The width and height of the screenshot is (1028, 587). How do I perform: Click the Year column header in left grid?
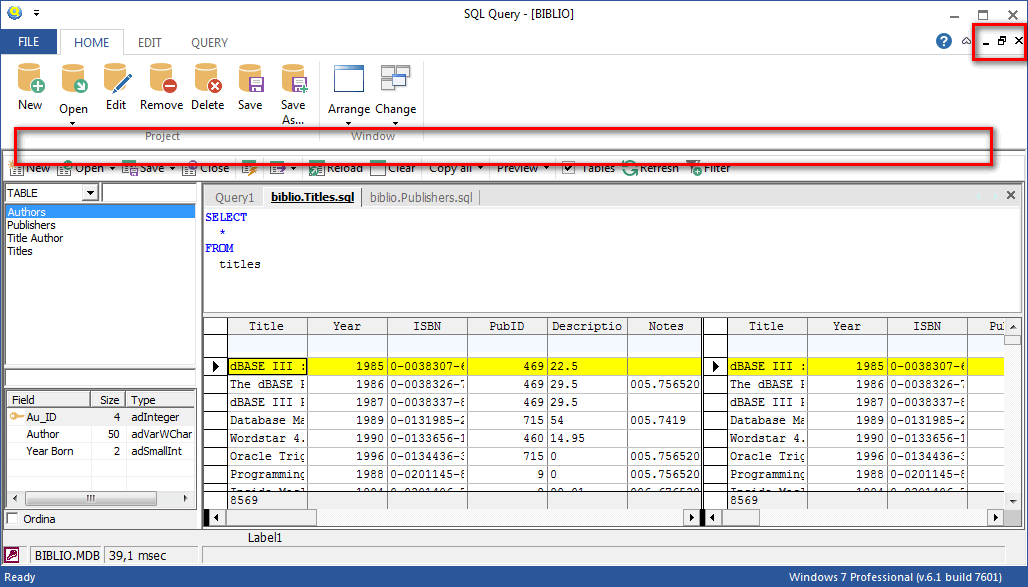click(x=347, y=326)
